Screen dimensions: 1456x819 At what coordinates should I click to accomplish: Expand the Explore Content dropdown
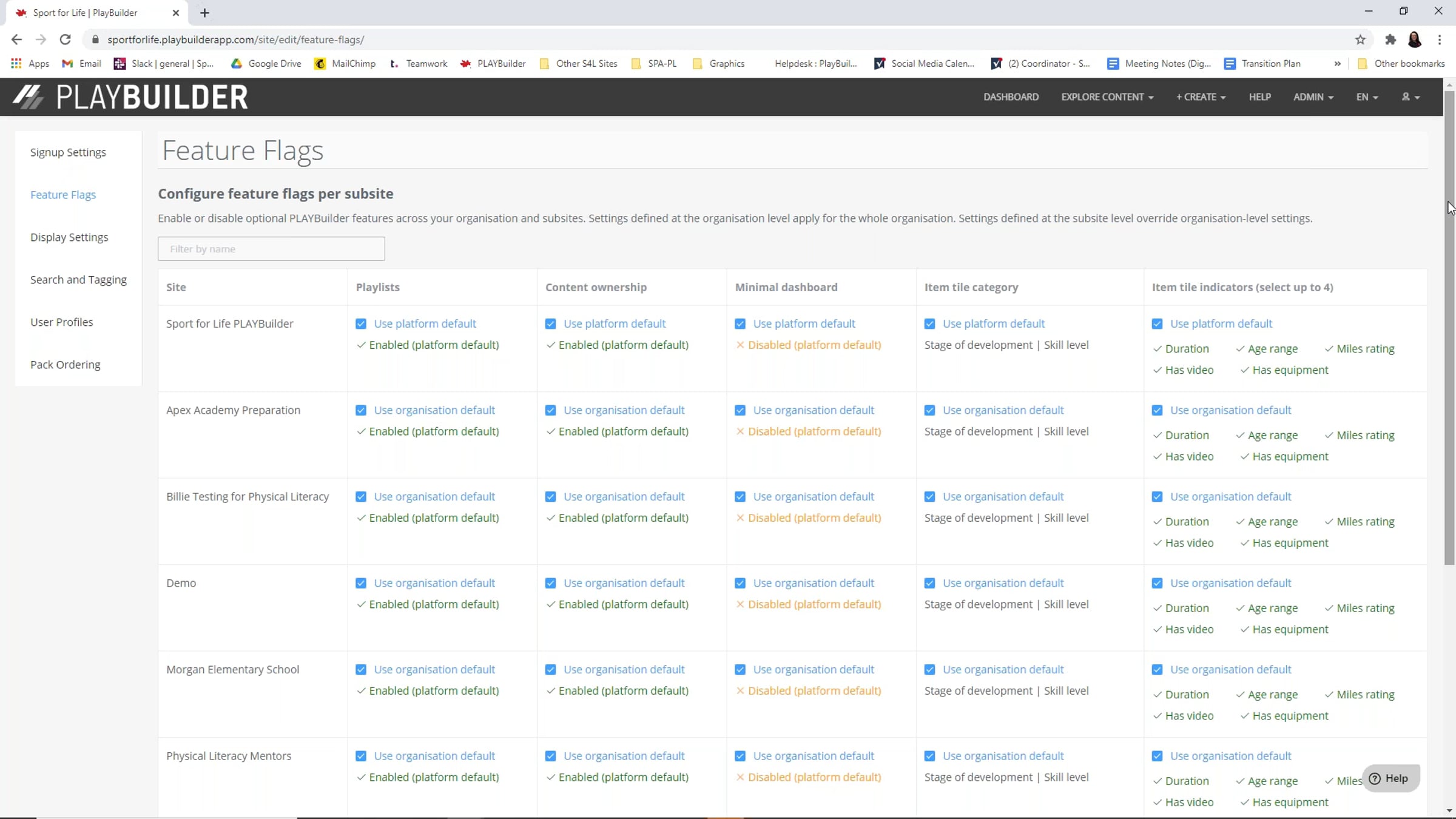(1107, 97)
